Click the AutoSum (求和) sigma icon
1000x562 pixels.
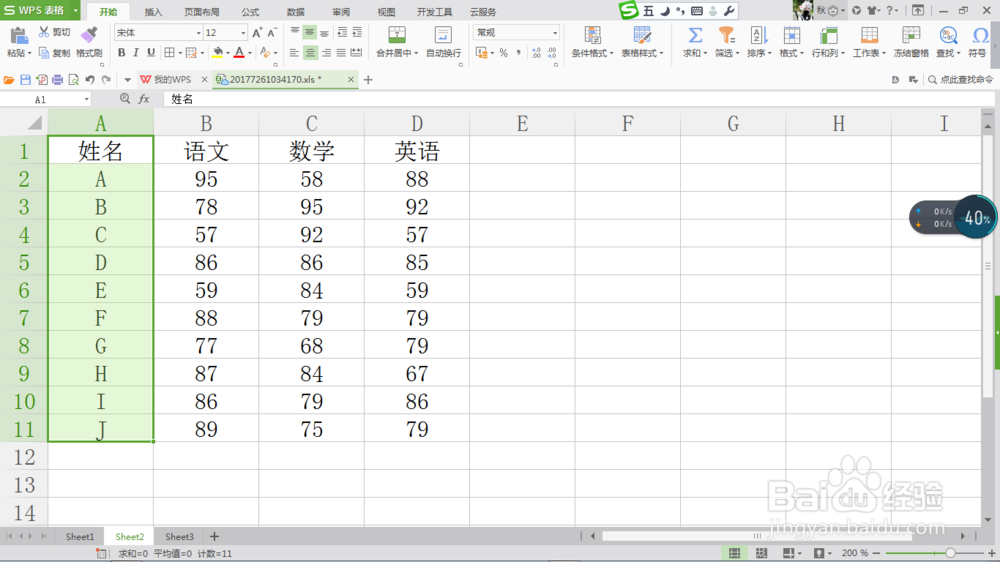[x=695, y=35]
